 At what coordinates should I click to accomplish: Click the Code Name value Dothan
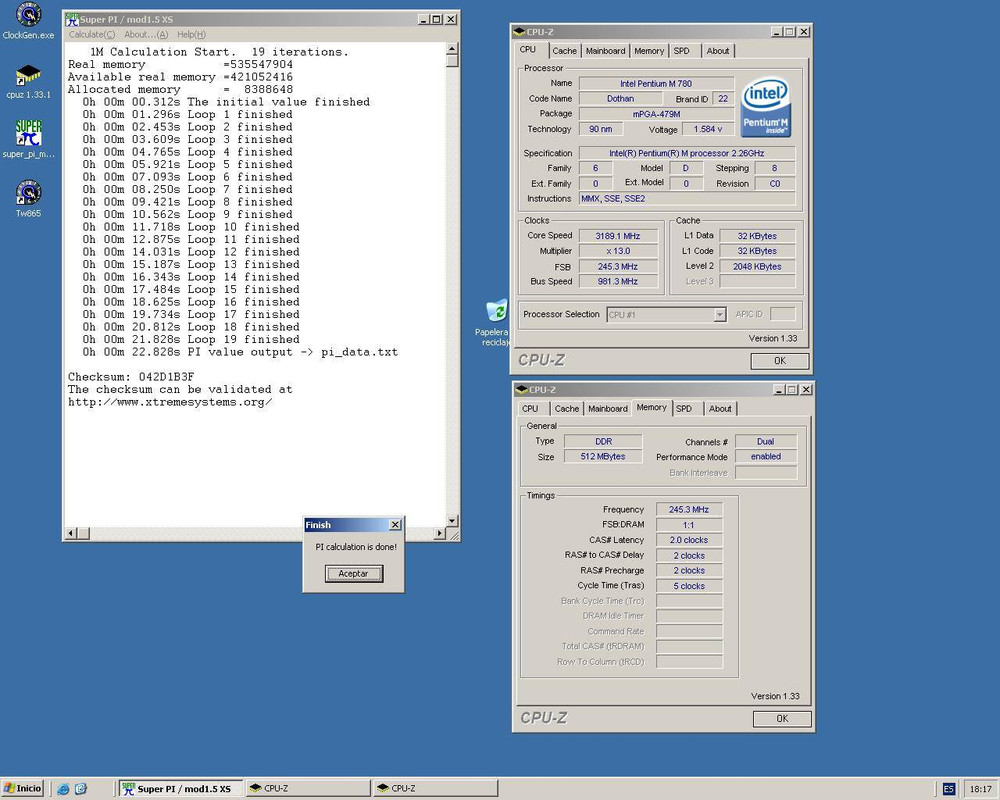[620, 99]
